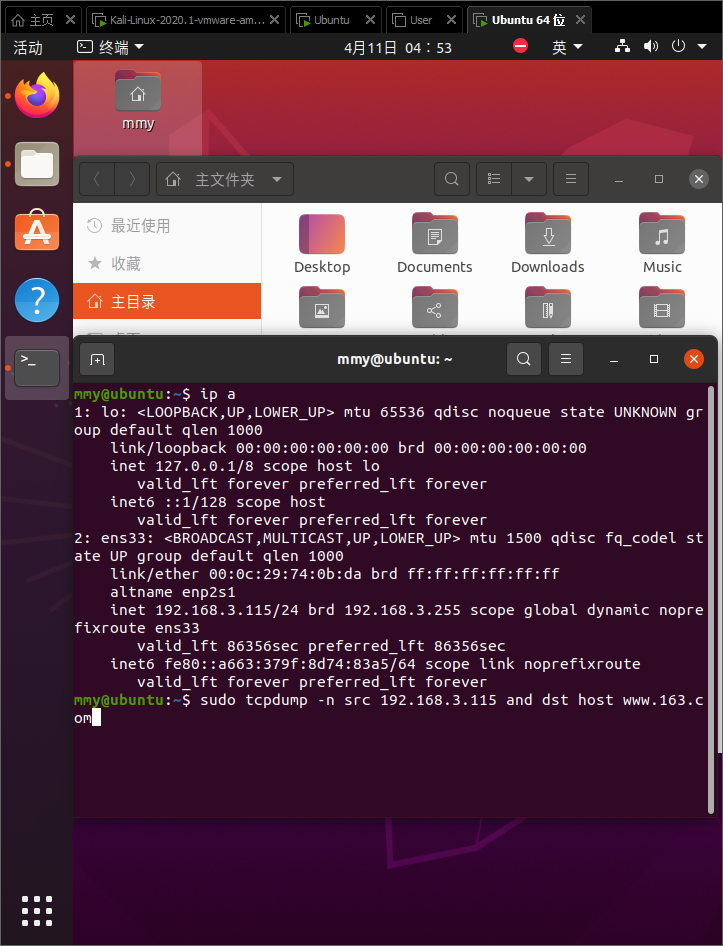Click the volume icon in top bar
723x946 pixels.
tap(651, 46)
